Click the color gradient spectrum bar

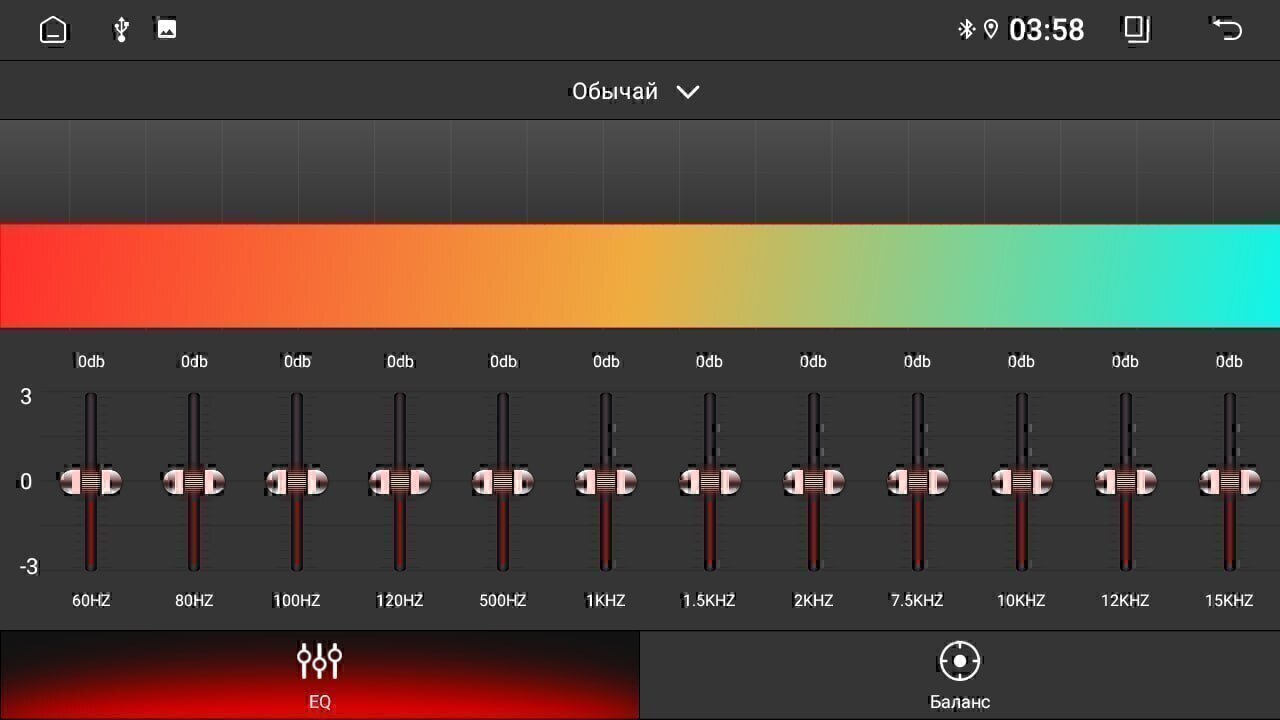tap(640, 276)
